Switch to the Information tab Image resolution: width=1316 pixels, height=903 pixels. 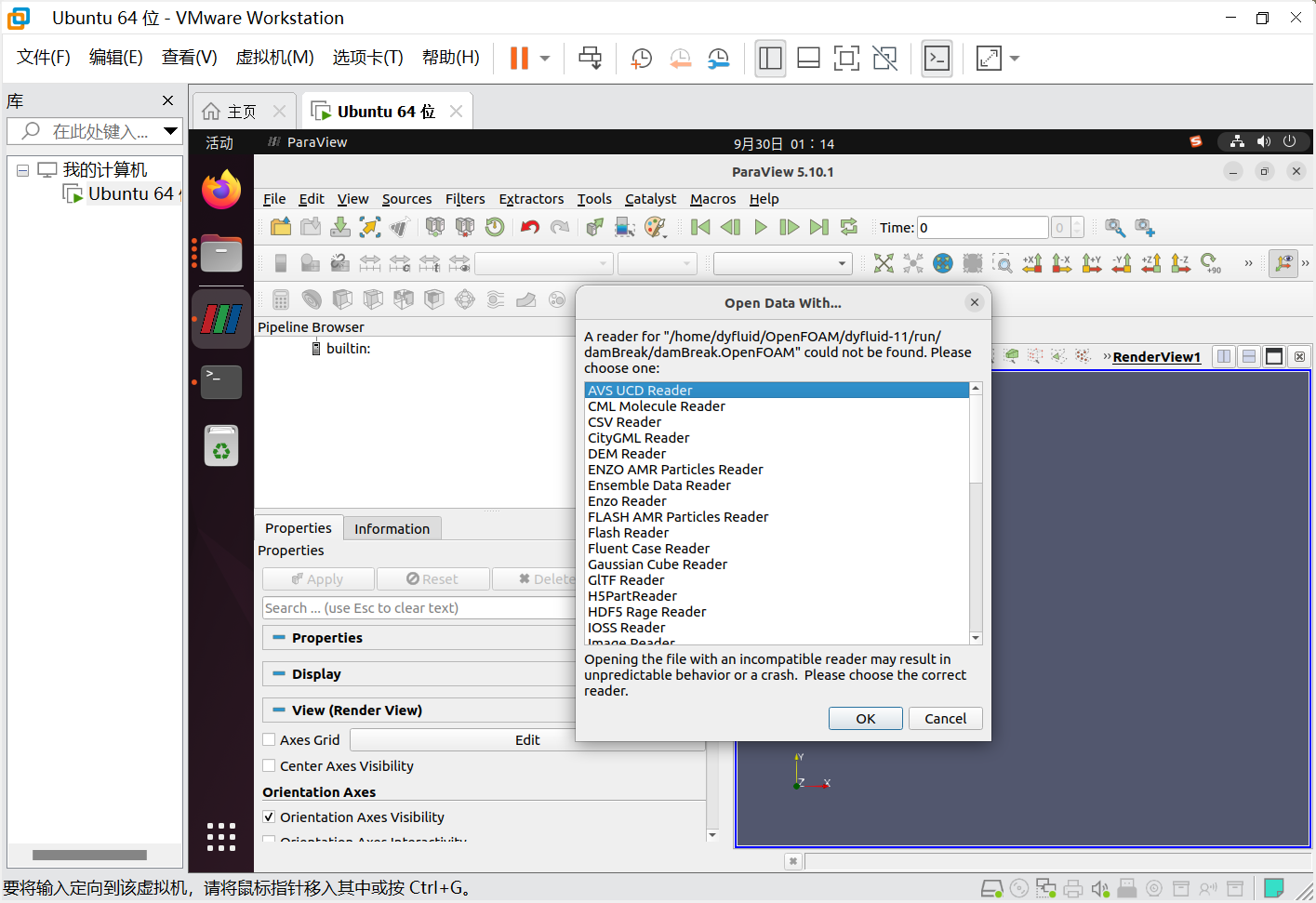tap(392, 528)
